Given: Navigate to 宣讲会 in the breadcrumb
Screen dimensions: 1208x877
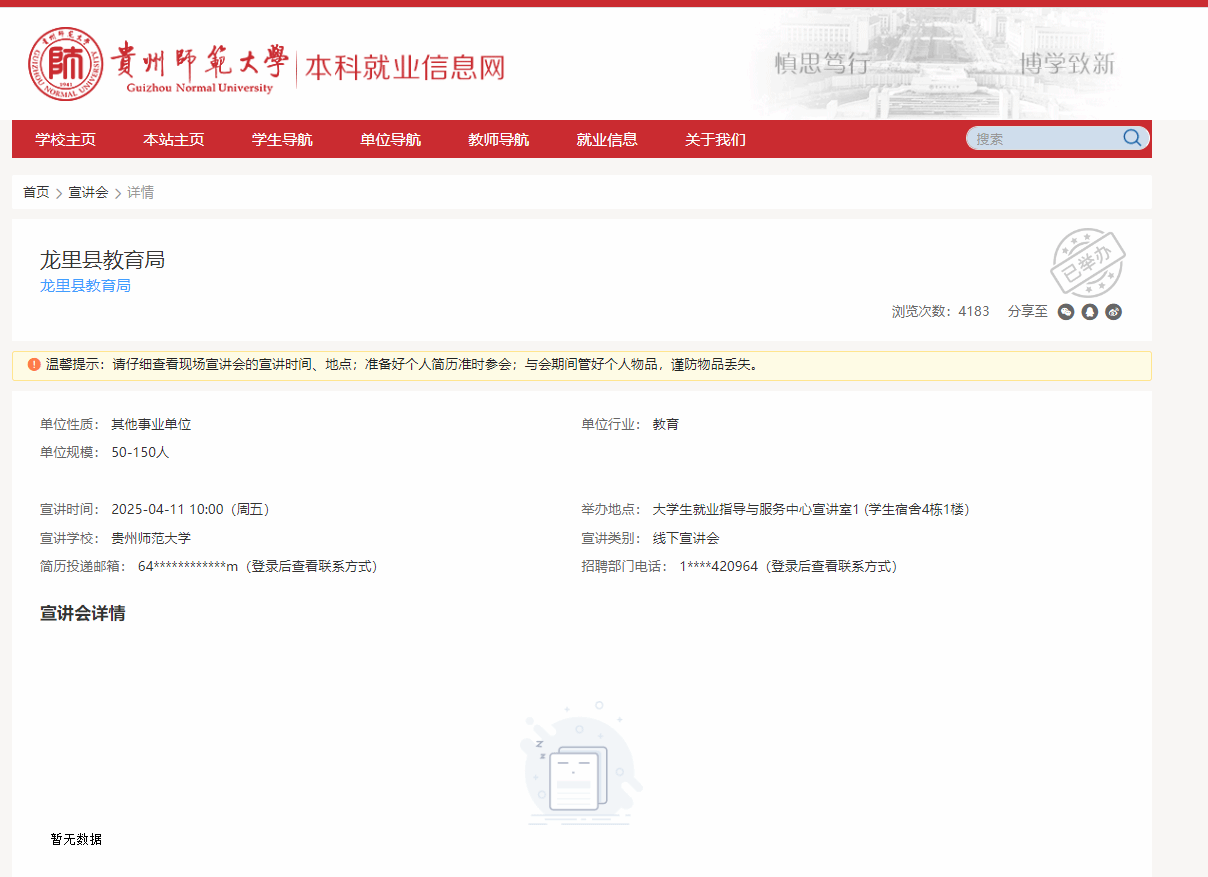Looking at the screenshot, I should [x=88, y=192].
